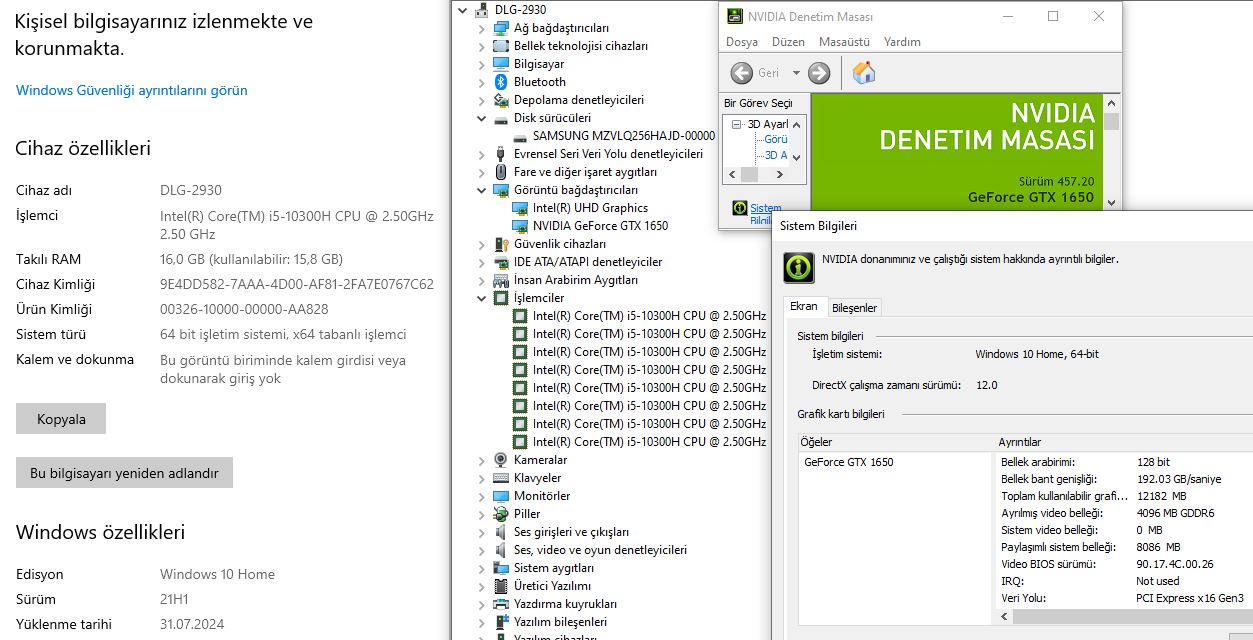This screenshot has height=640, width=1253.
Task: Collapse the Disk sürücüleri node
Action: click(x=481, y=118)
